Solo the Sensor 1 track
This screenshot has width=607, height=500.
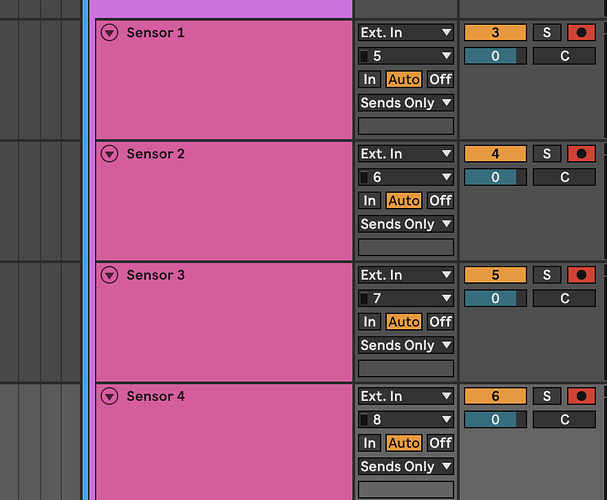(547, 33)
